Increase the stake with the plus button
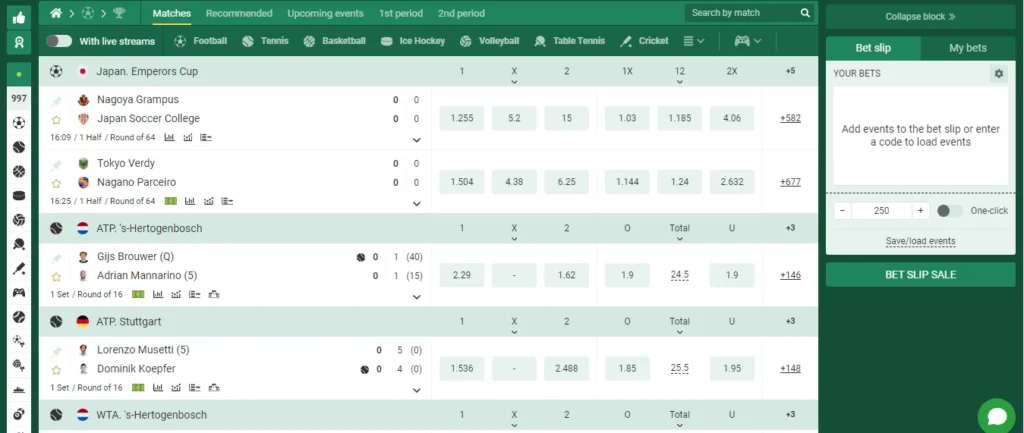This screenshot has width=1024, height=433. [920, 211]
